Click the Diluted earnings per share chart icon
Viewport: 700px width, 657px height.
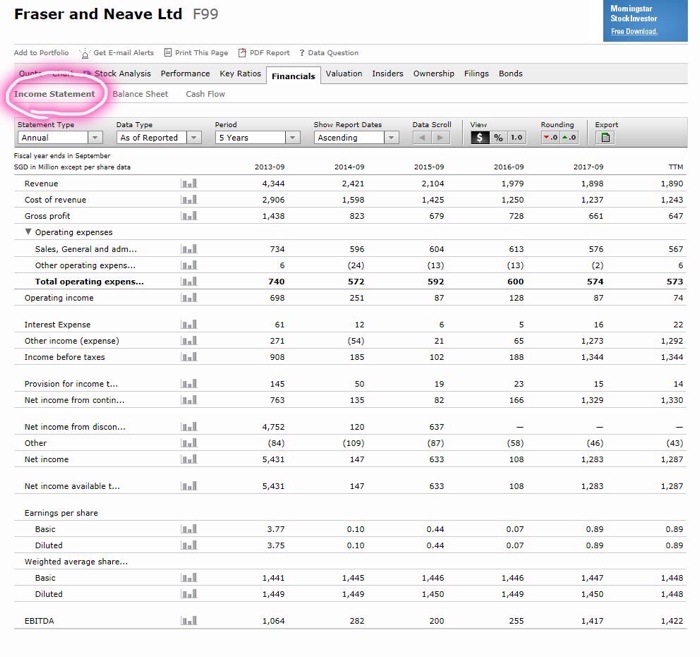(x=189, y=545)
